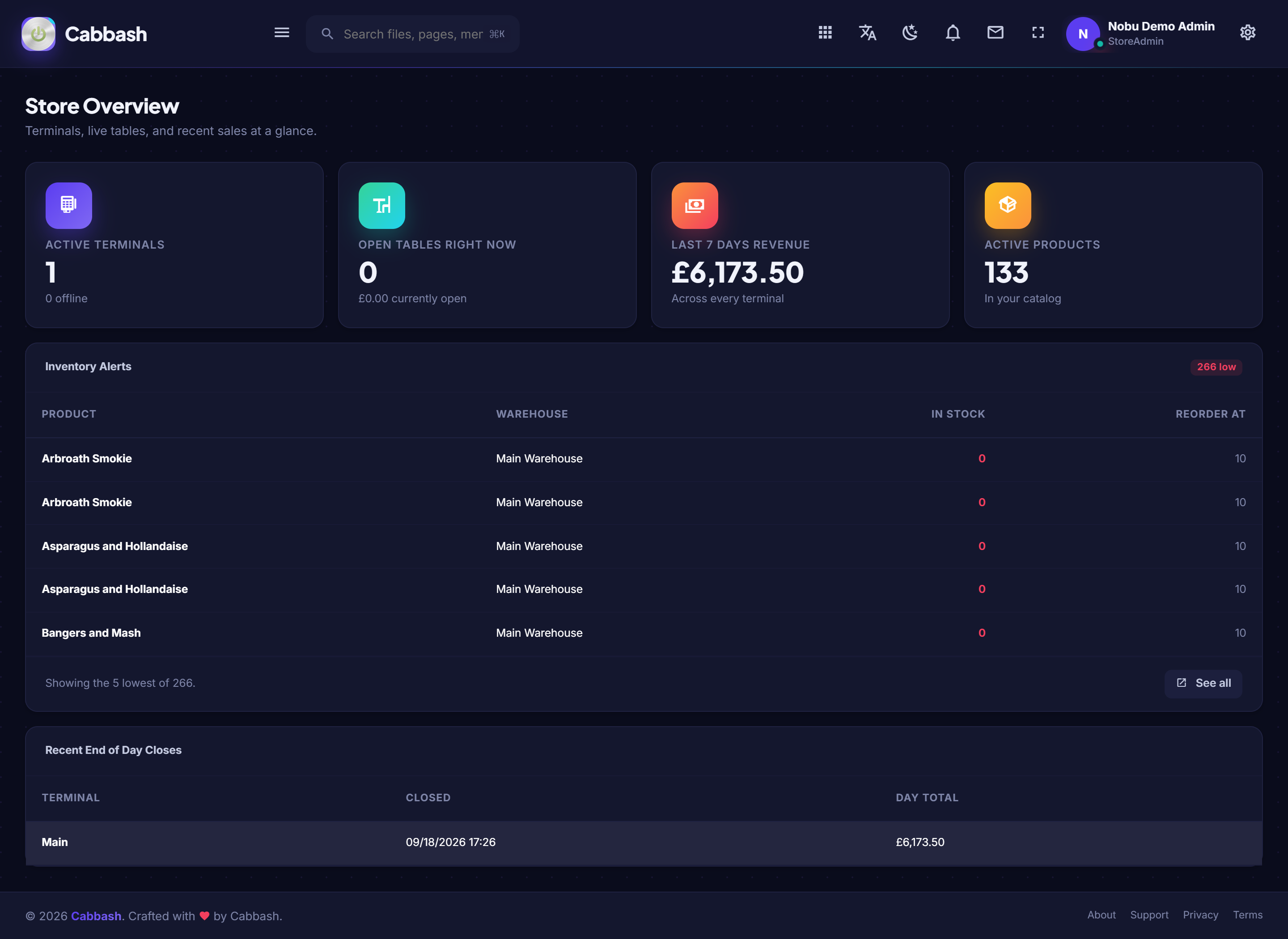Viewport: 1288px width, 939px height.
Task: Click the REORDER AT column header
Action: [1211, 415]
